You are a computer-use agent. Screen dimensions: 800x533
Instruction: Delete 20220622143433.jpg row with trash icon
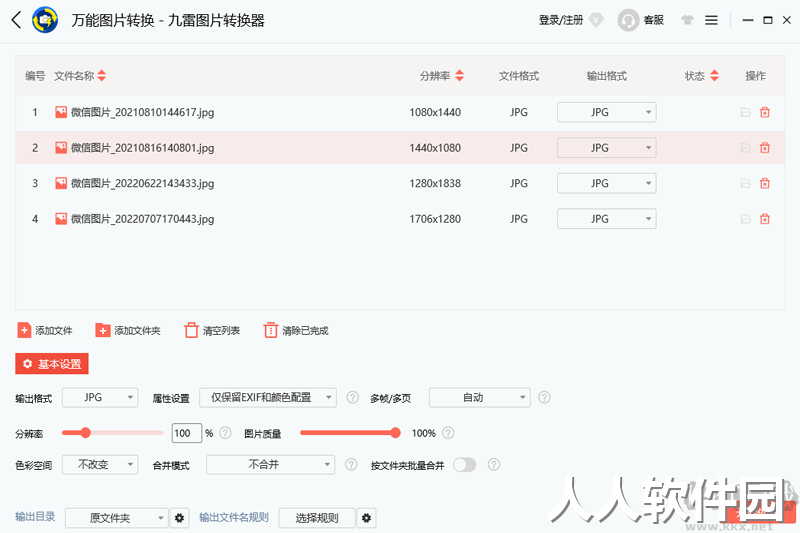764,183
